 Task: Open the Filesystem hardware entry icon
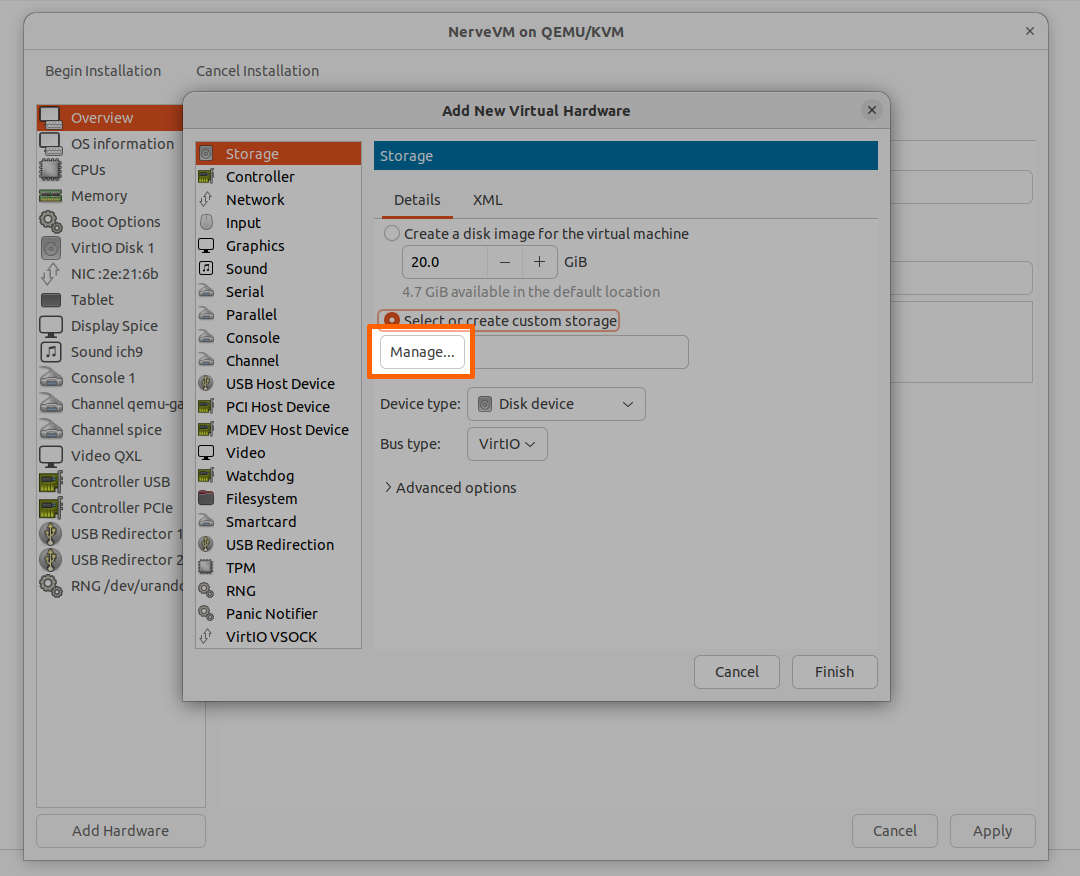tap(206, 499)
